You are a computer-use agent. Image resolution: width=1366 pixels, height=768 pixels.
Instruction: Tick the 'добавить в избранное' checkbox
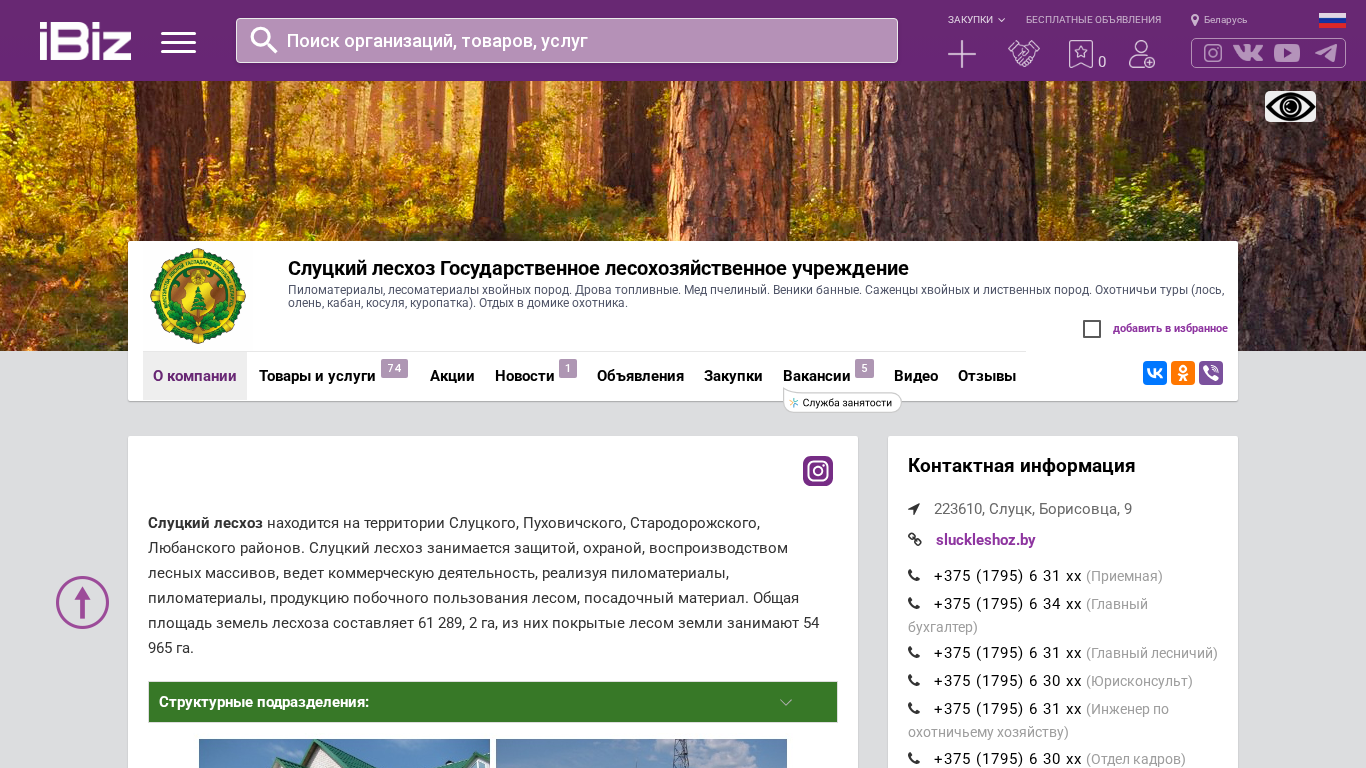click(1092, 329)
